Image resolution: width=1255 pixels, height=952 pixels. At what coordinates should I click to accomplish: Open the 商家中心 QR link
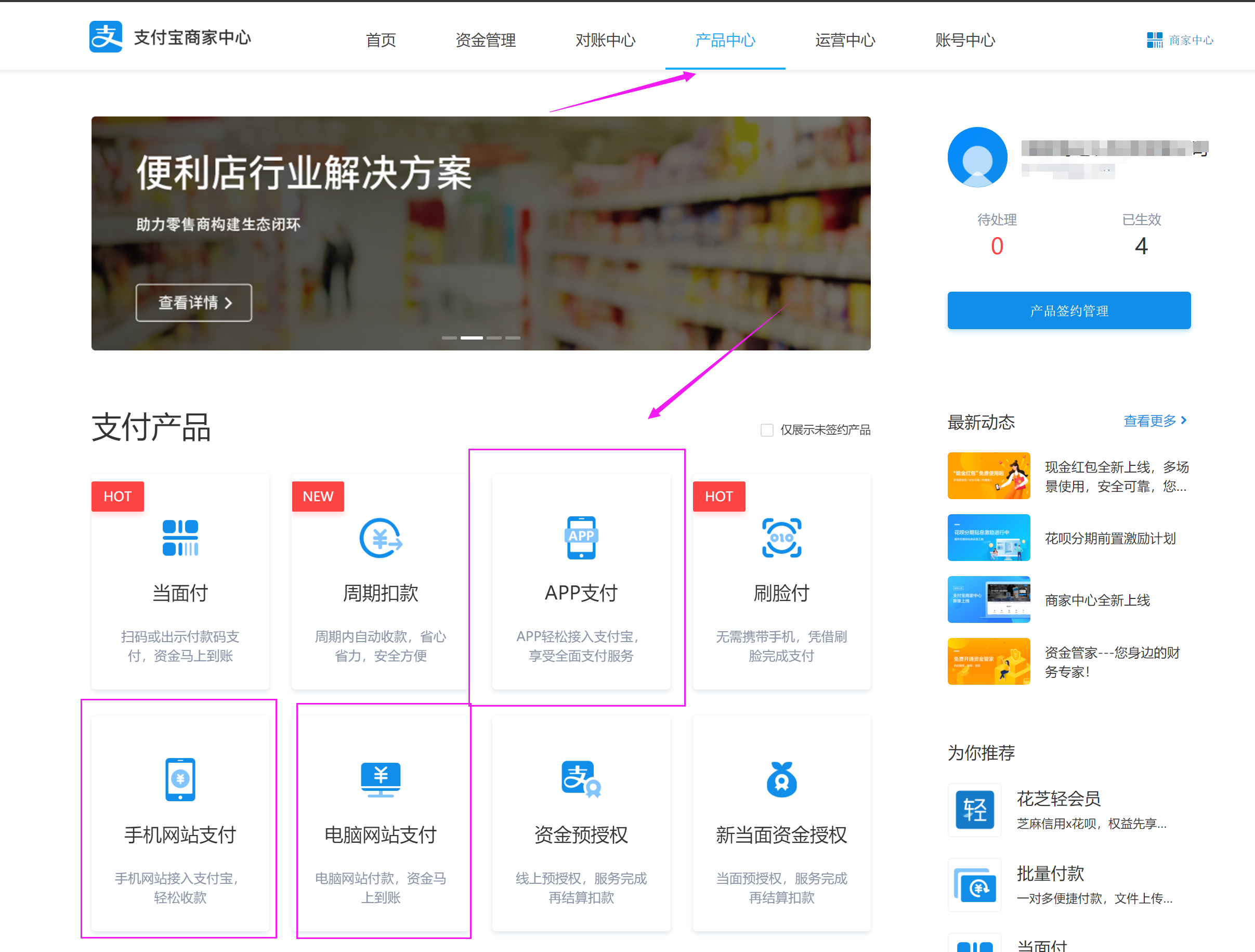pos(1180,40)
